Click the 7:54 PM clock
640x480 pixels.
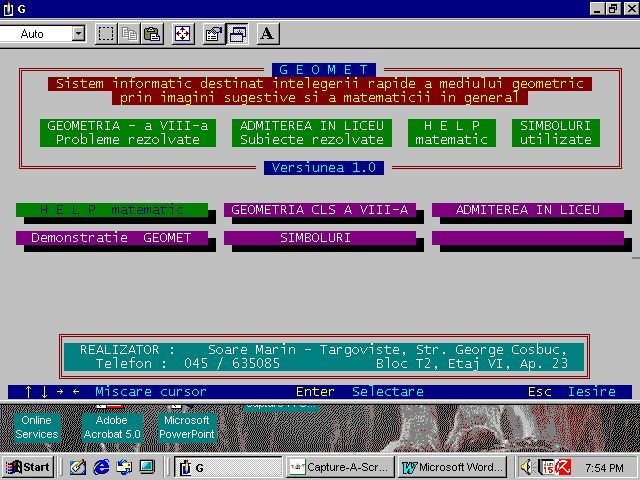tap(604, 468)
